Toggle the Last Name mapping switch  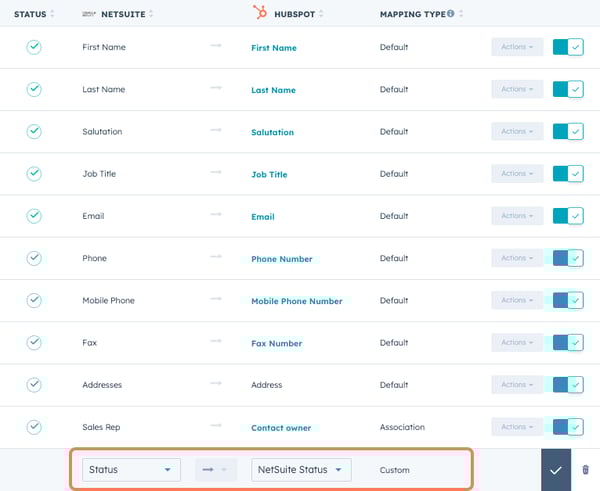(568, 89)
